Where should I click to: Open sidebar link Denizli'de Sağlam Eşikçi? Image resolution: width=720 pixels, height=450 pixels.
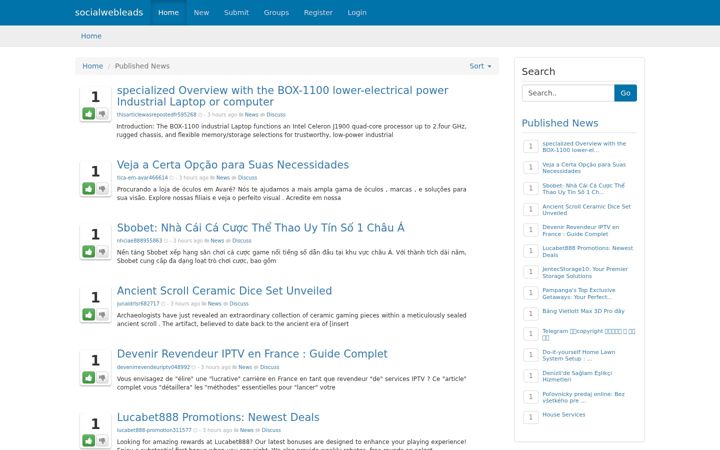click(577, 376)
